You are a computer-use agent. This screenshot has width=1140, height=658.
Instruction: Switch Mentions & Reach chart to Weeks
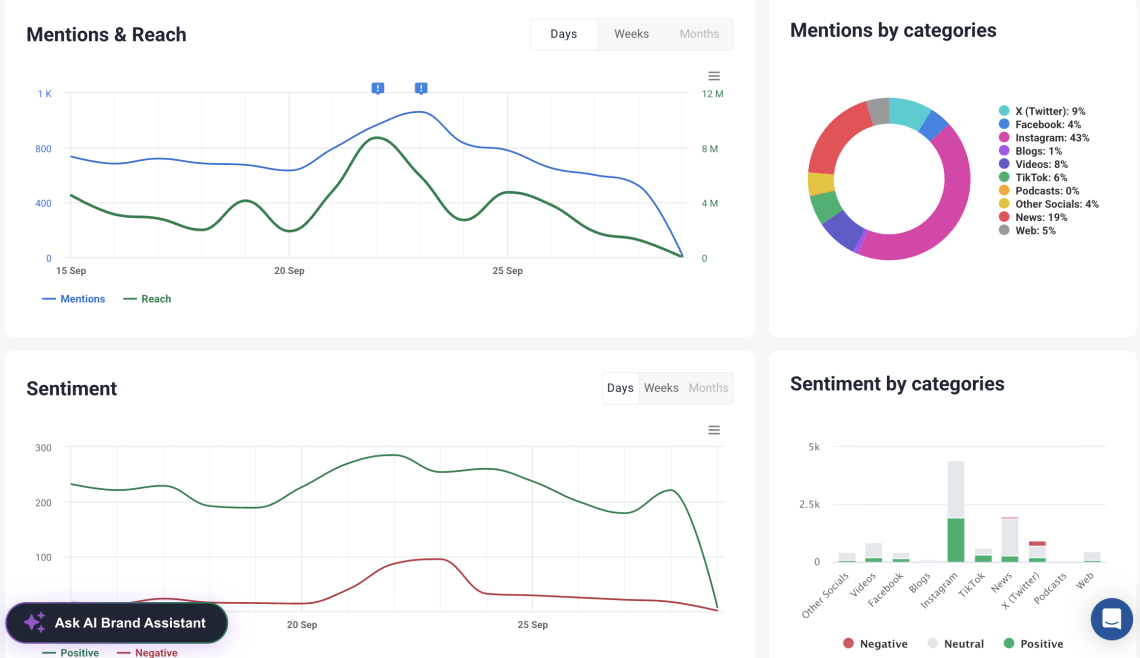[631, 34]
